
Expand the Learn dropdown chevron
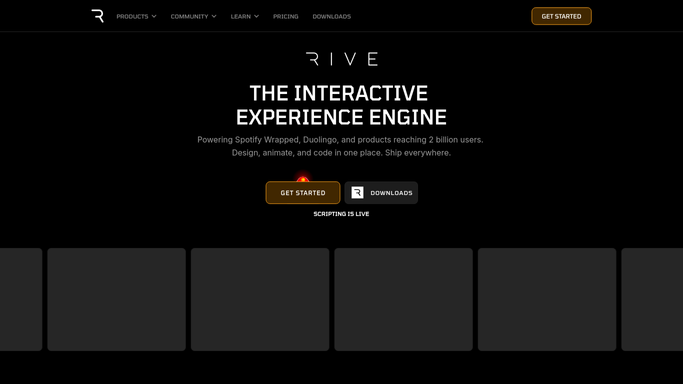tap(257, 17)
